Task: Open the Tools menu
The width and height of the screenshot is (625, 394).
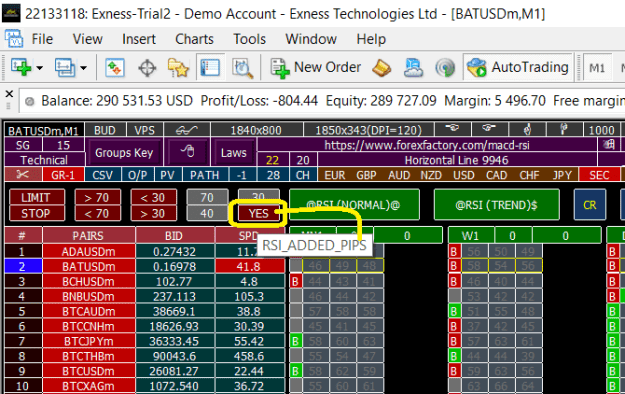Action: (250, 39)
